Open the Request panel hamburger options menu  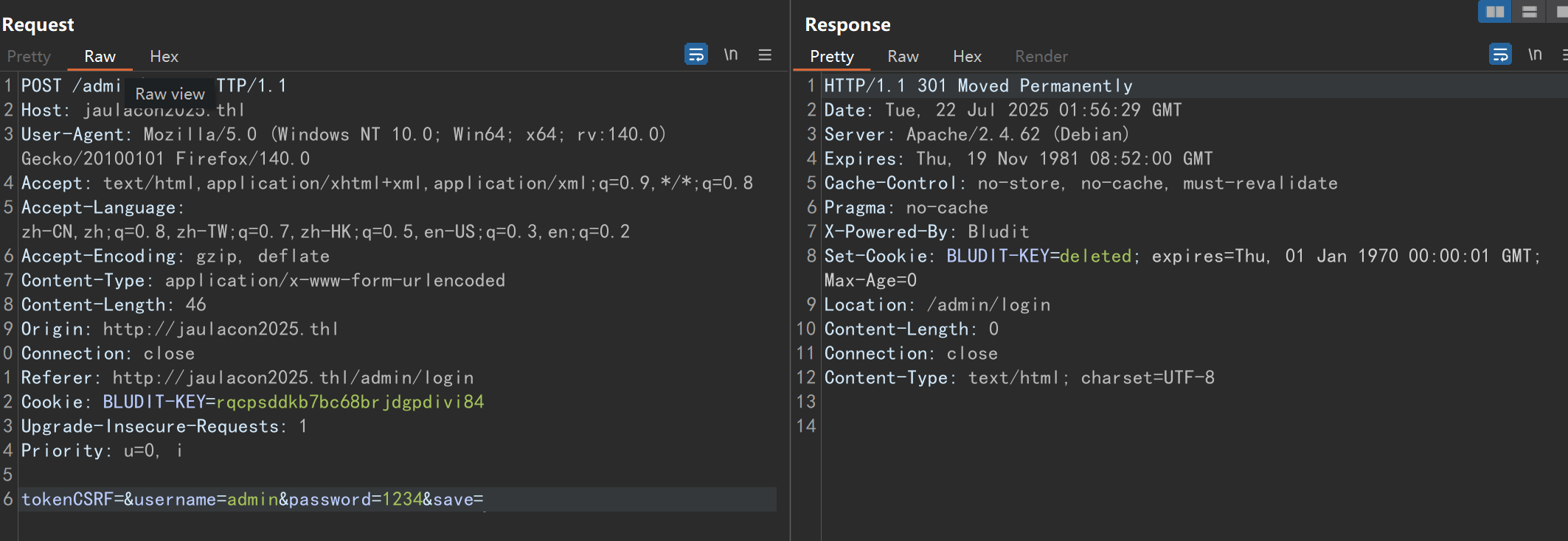coord(765,55)
